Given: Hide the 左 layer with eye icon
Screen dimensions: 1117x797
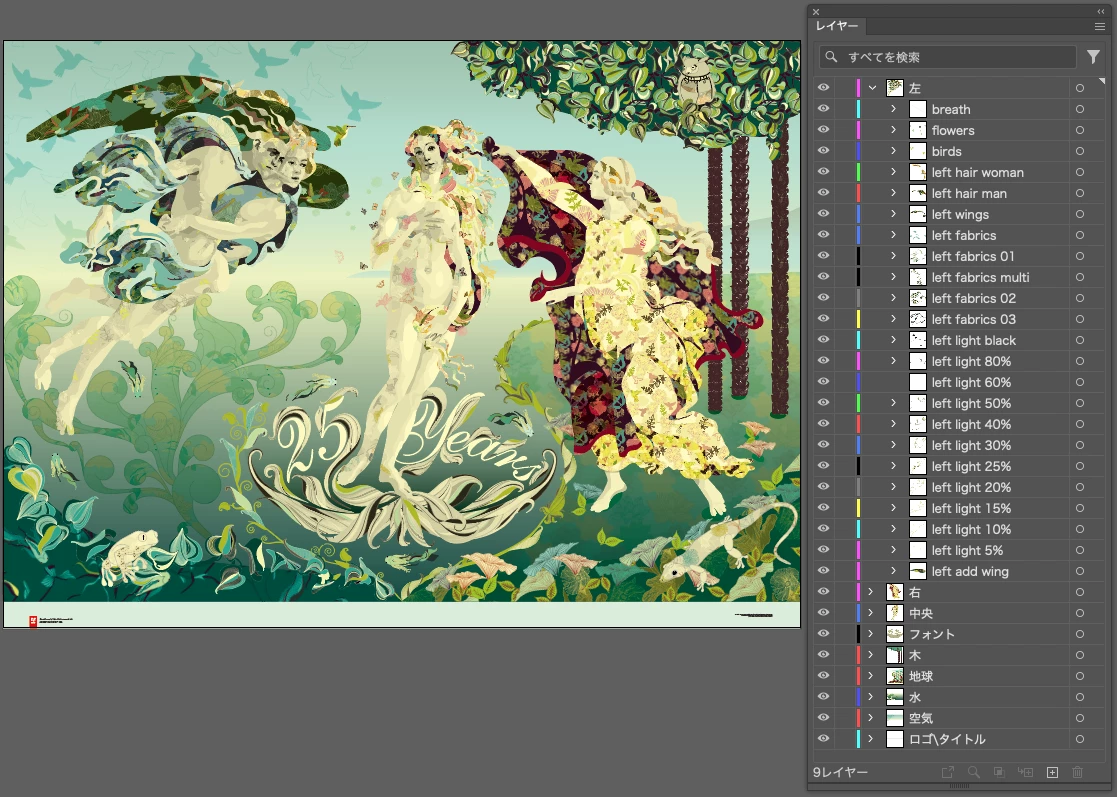Looking at the screenshot, I should point(824,88).
